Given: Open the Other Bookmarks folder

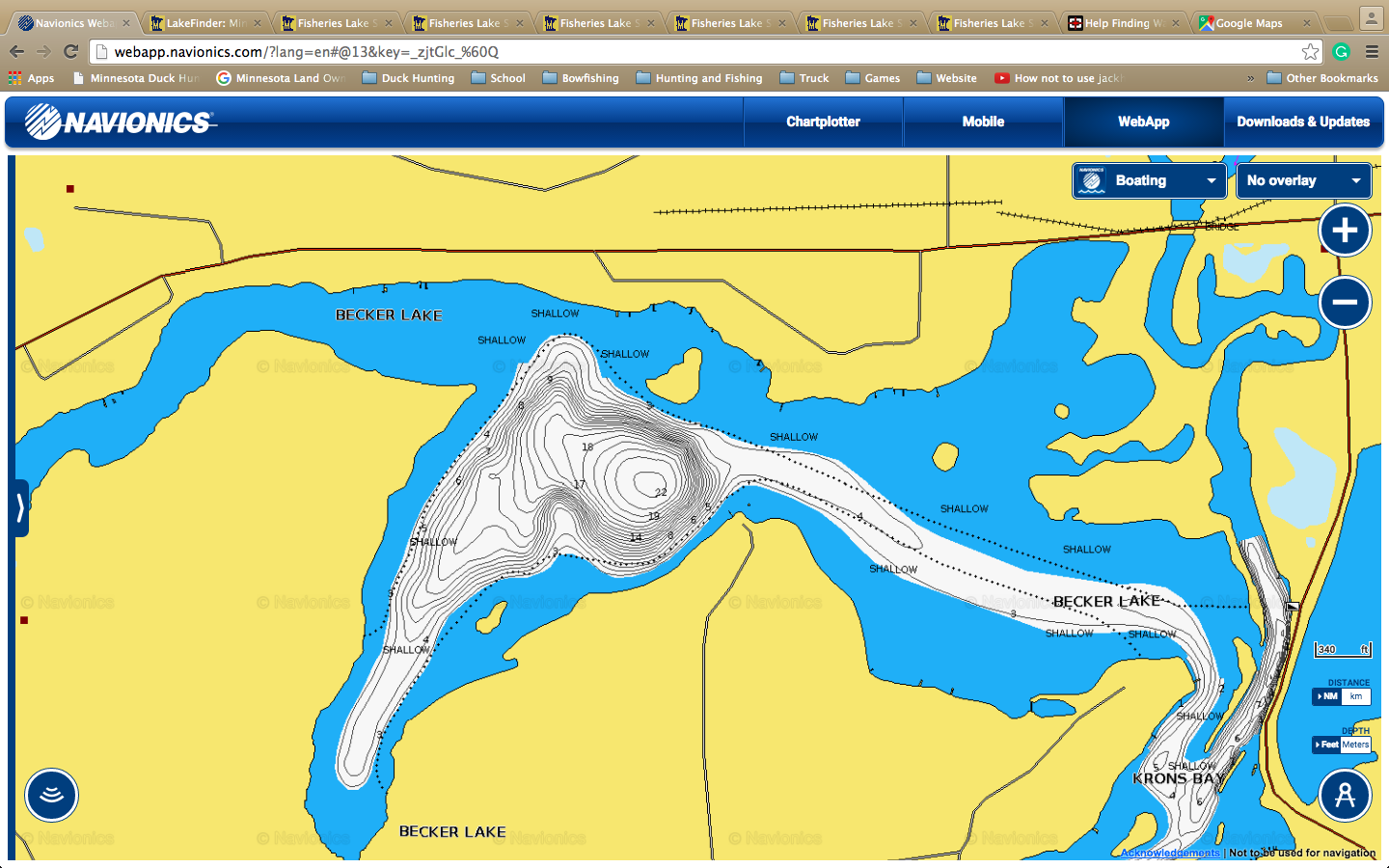Looking at the screenshot, I should pyautogui.click(x=1322, y=78).
